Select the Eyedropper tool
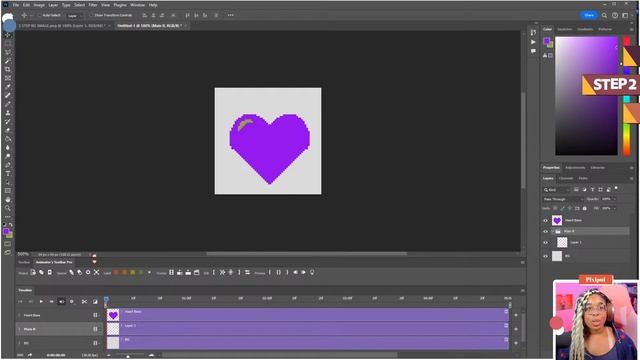This screenshot has height=360, width=640. point(8,87)
